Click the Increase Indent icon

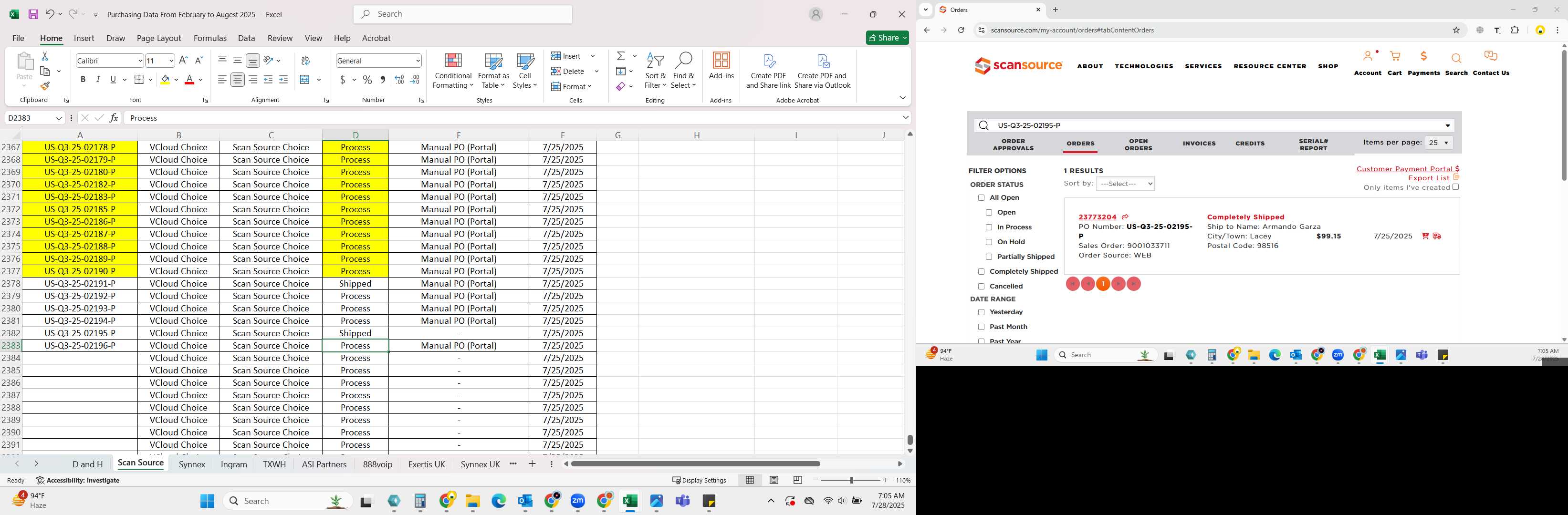(x=283, y=80)
